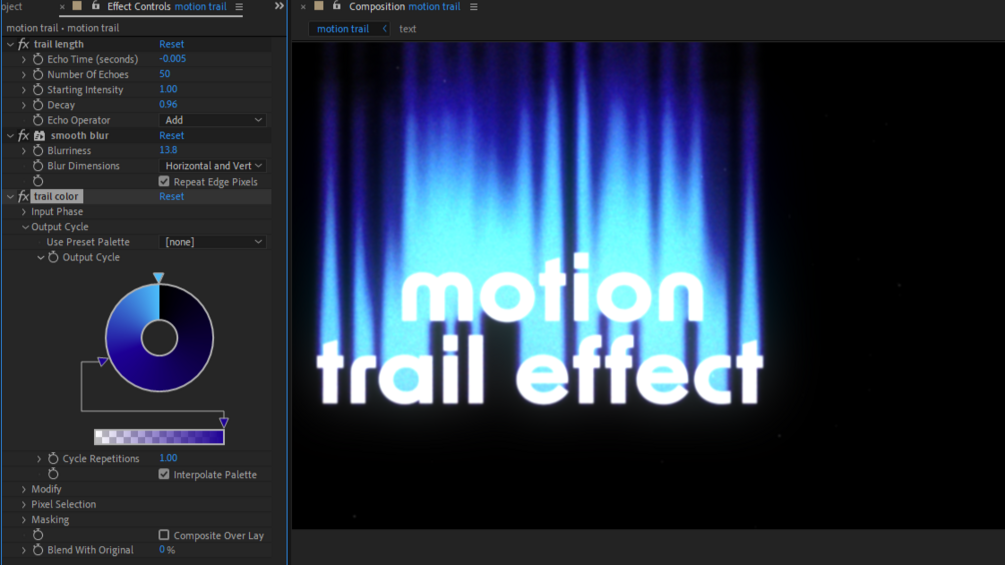1005x565 pixels.
Task: Reset the trail length effect
Action: (171, 44)
